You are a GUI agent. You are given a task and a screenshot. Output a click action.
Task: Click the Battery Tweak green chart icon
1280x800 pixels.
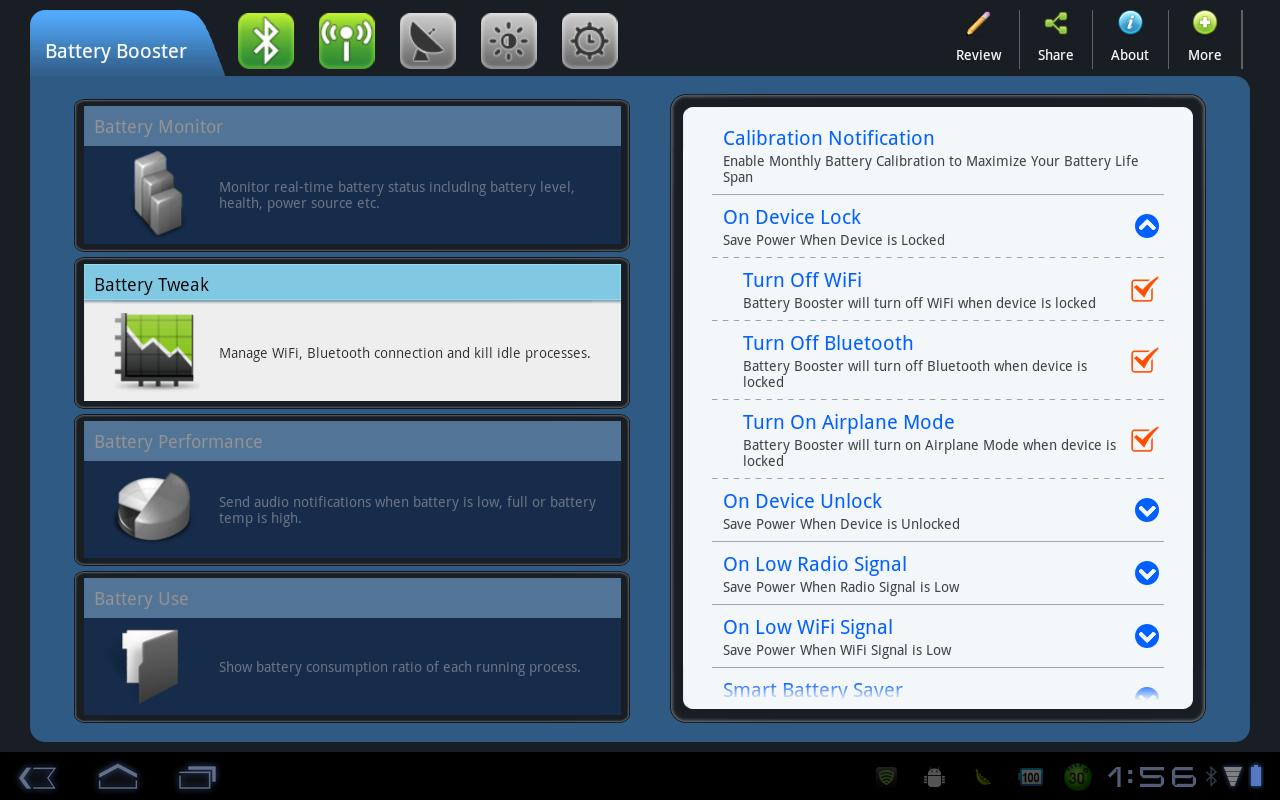click(155, 350)
